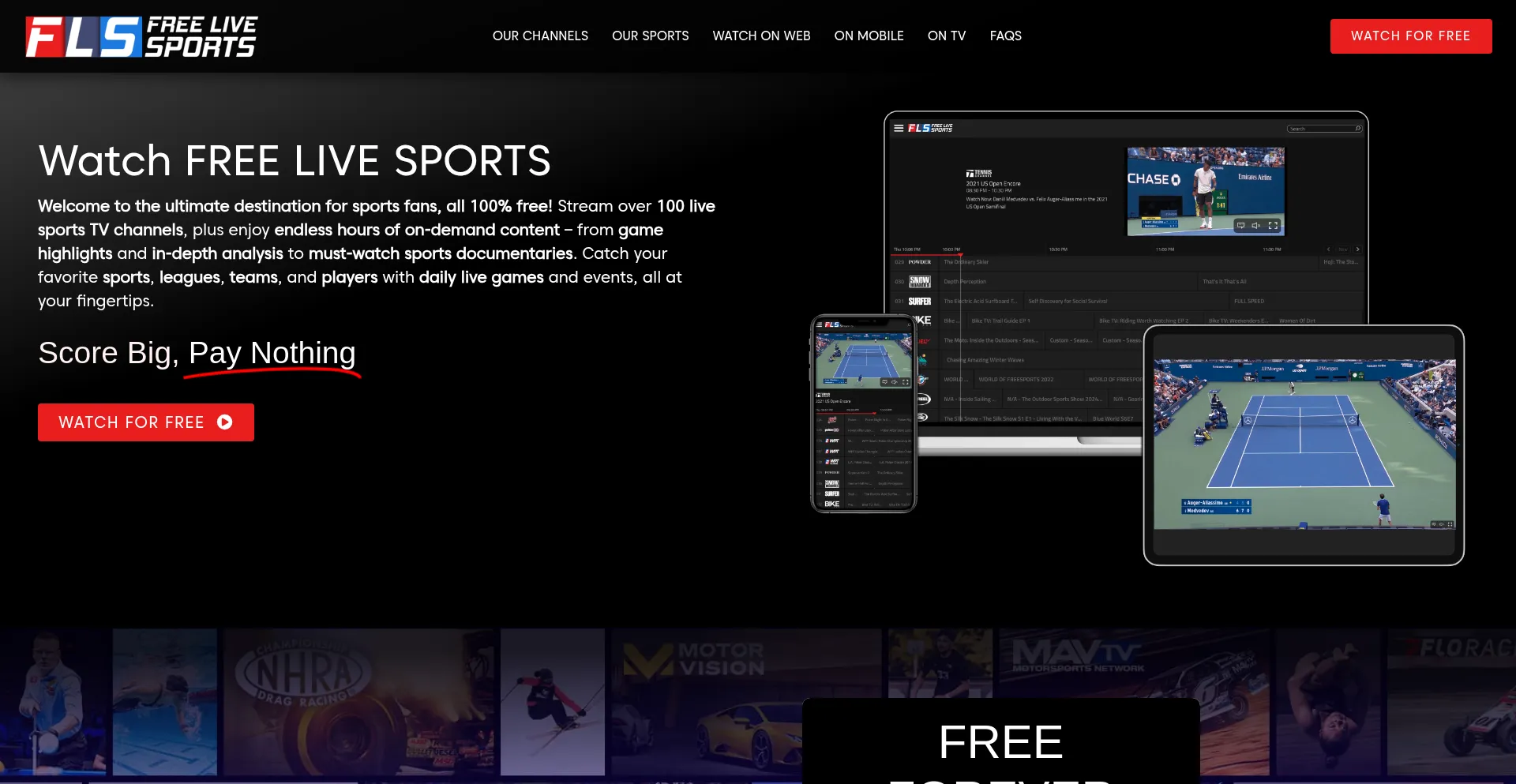
Task: Click the play icon inside the hero button
Action: pos(224,422)
